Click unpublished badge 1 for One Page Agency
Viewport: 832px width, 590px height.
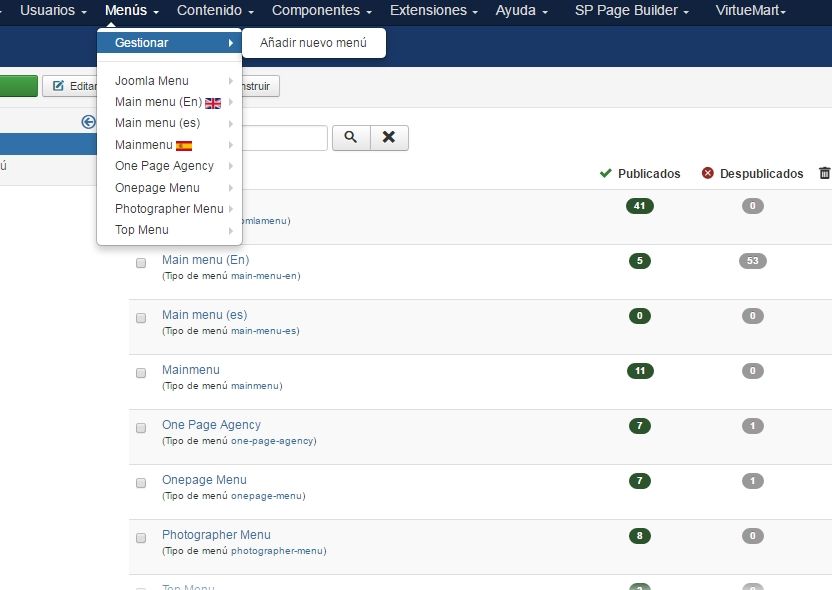tap(752, 426)
